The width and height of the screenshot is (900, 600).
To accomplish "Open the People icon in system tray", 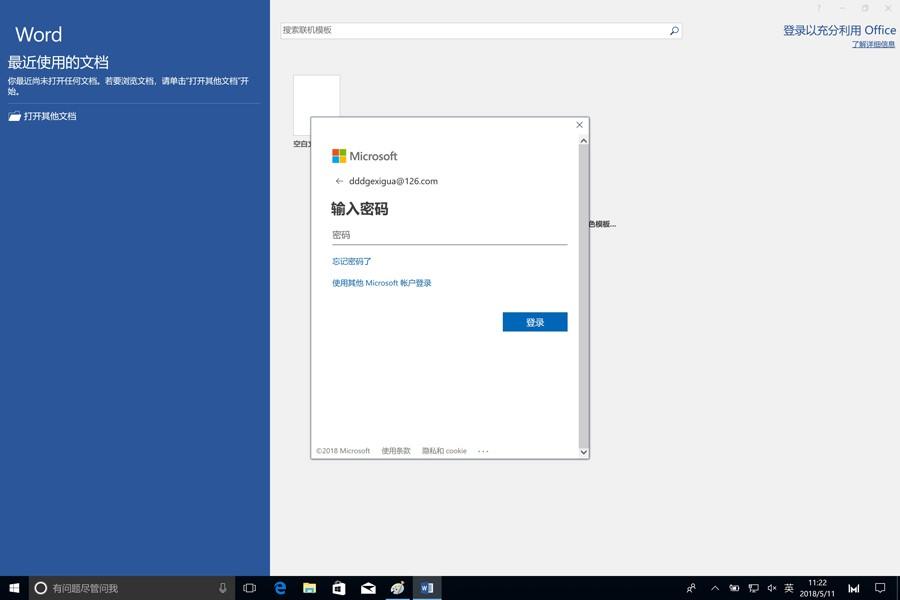I will click(x=692, y=588).
